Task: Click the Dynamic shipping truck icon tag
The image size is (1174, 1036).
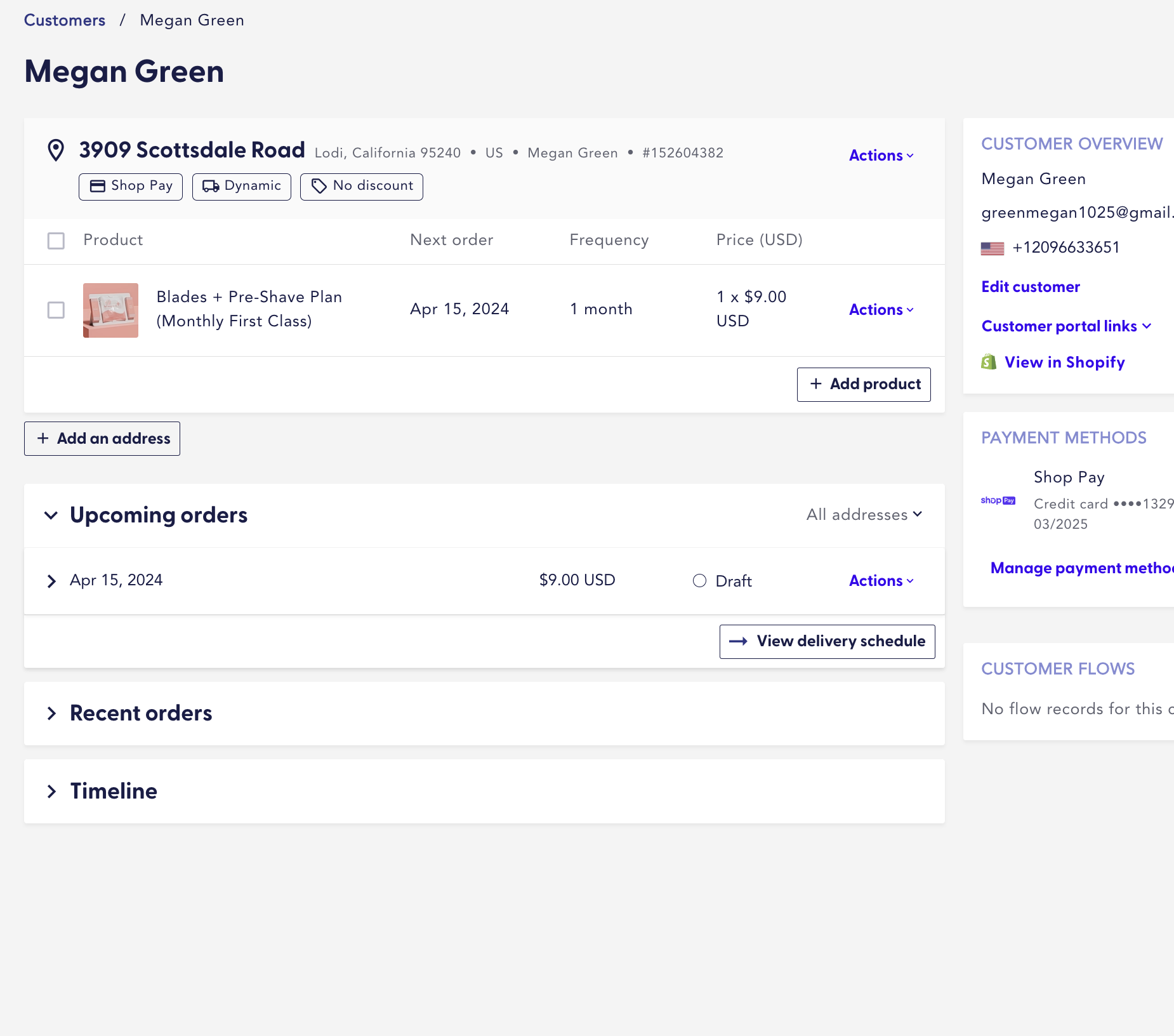Action: [211, 186]
